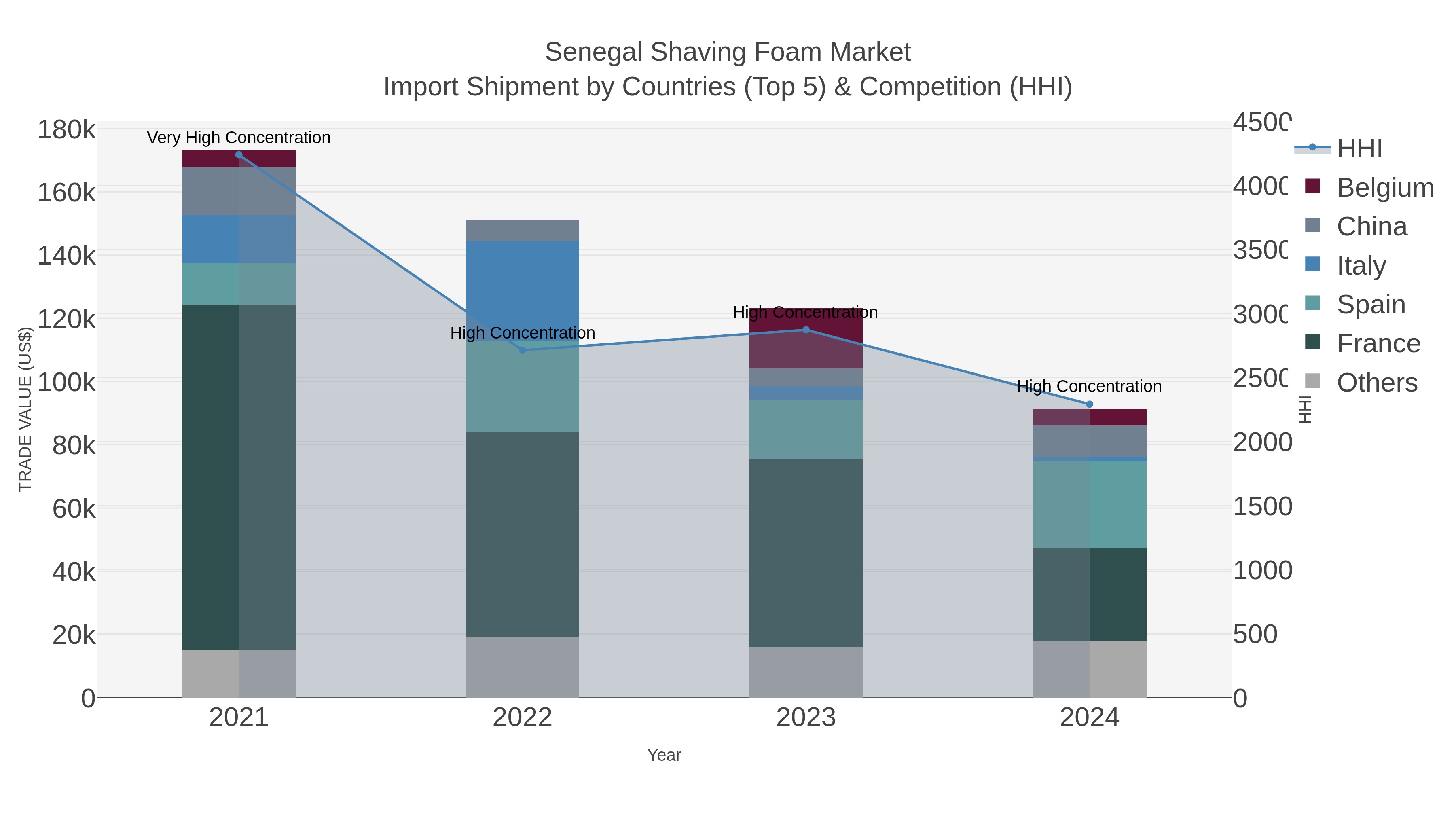This screenshot has height=819, width=1456.
Task: Toggle the Belgium legend entry
Action: (1369, 187)
